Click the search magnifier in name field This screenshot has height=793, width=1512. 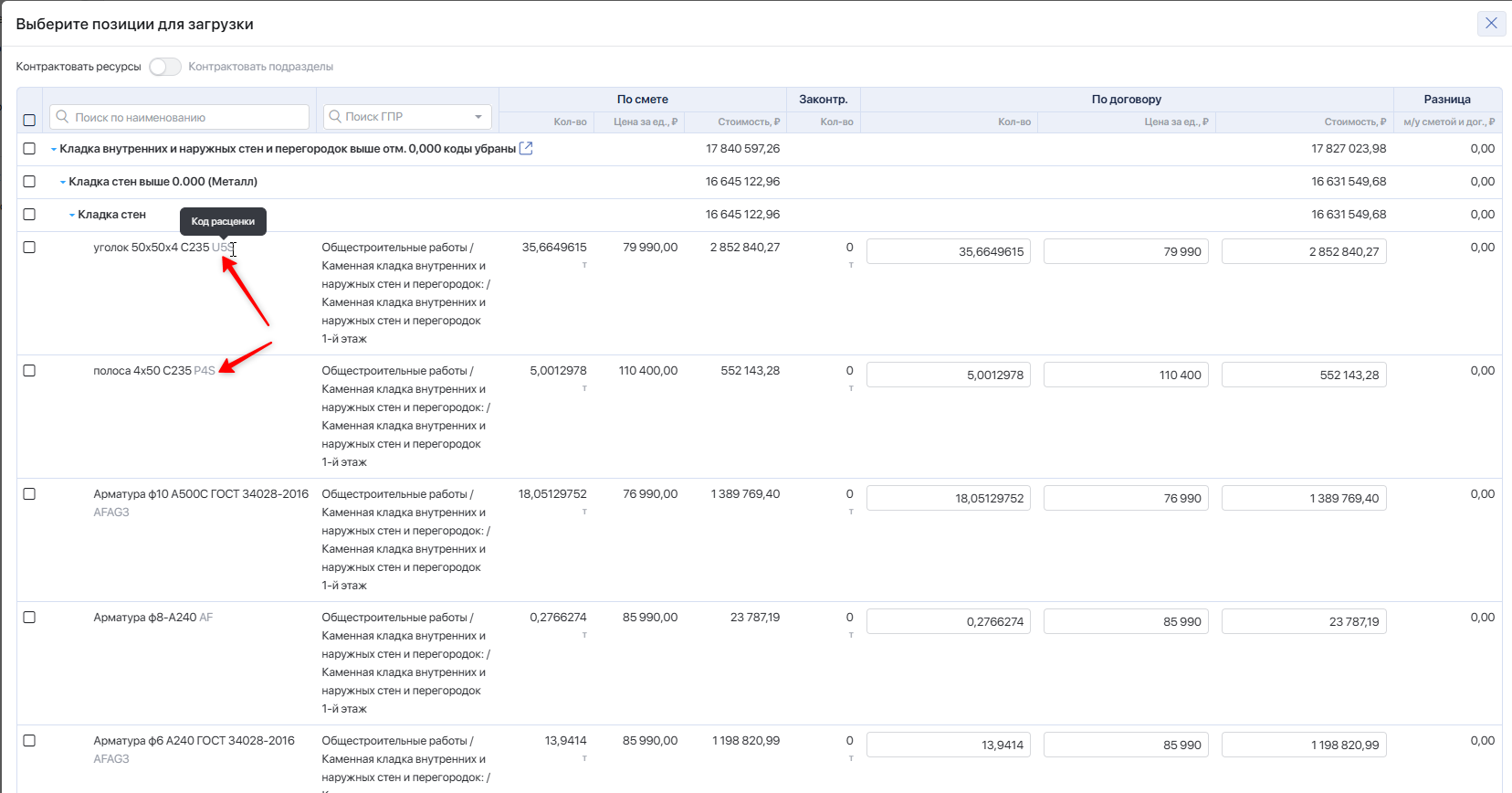click(x=62, y=117)
